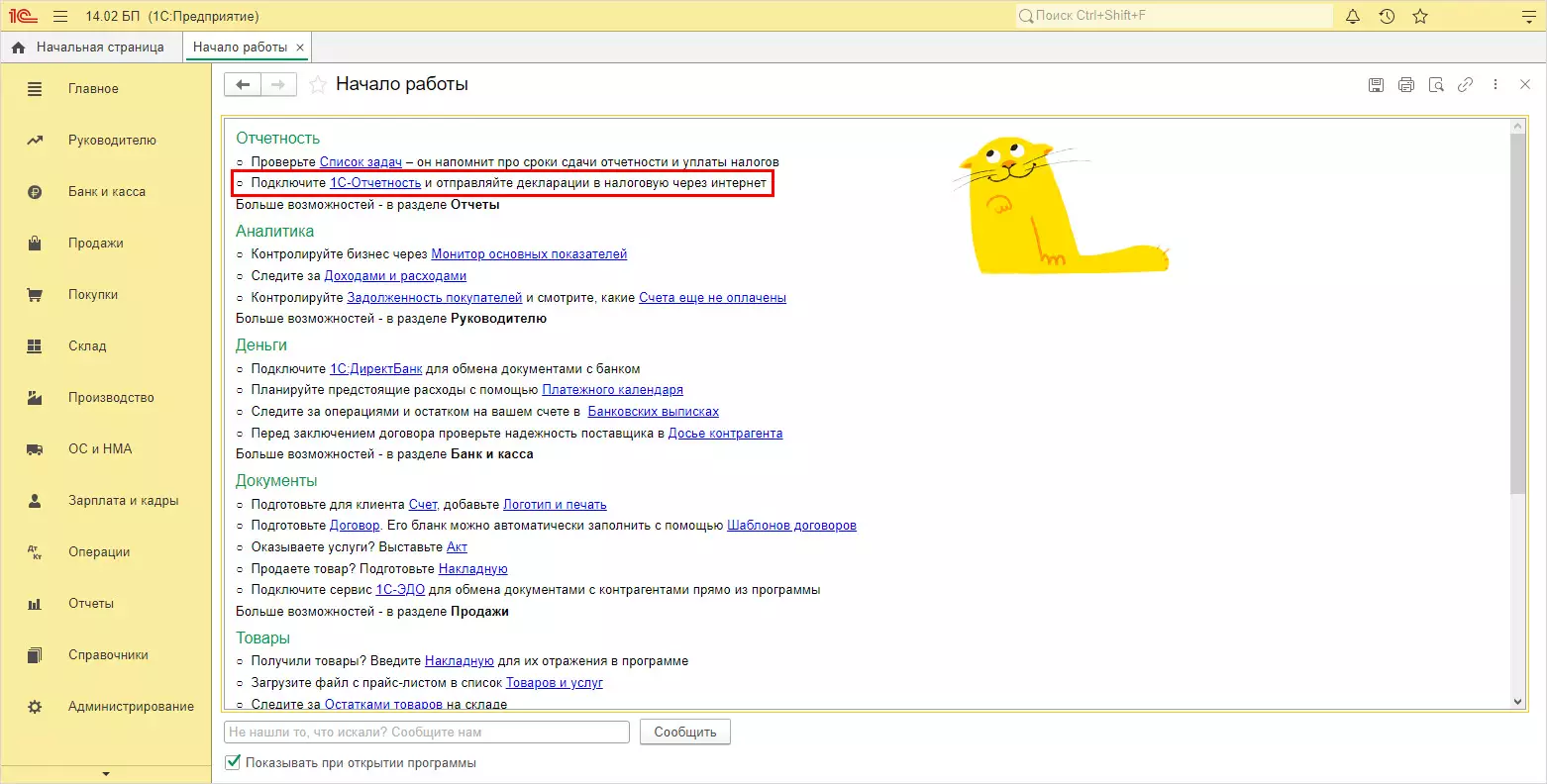The image size is (1547, 784).
Task: Open the 1С-ЭДО link
Action: [x=400, y=590]
